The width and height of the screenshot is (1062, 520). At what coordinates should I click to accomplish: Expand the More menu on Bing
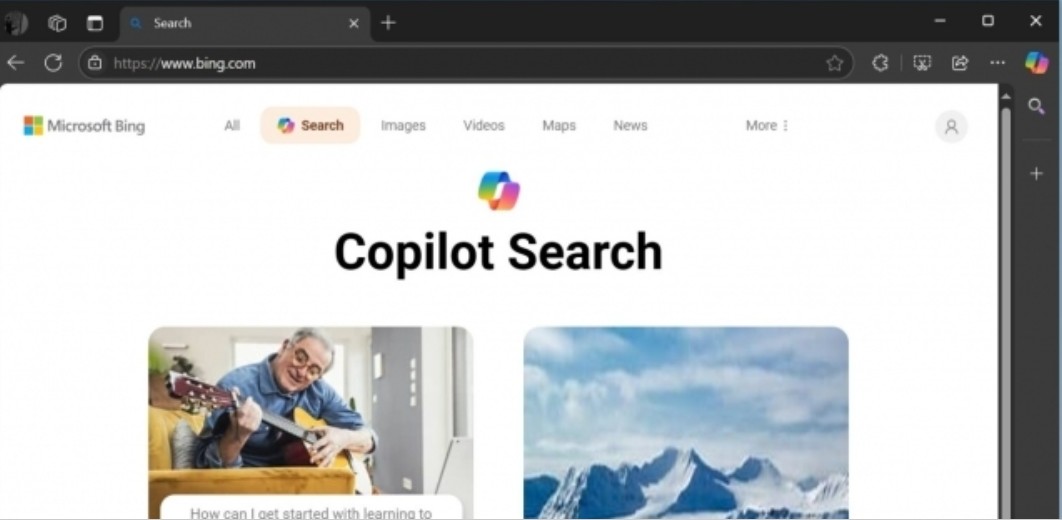[767, 125]
